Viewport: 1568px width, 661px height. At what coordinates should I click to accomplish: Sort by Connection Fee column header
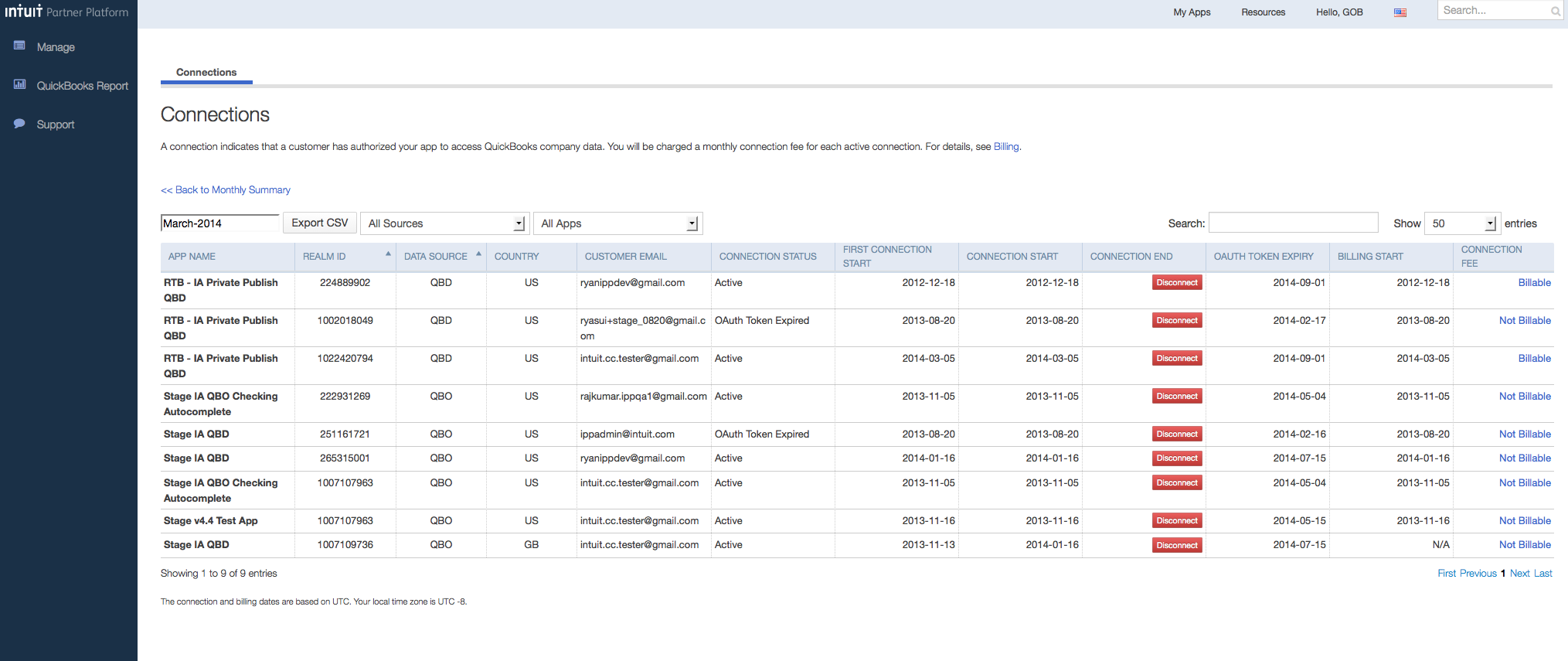(x=1504, y=257)
